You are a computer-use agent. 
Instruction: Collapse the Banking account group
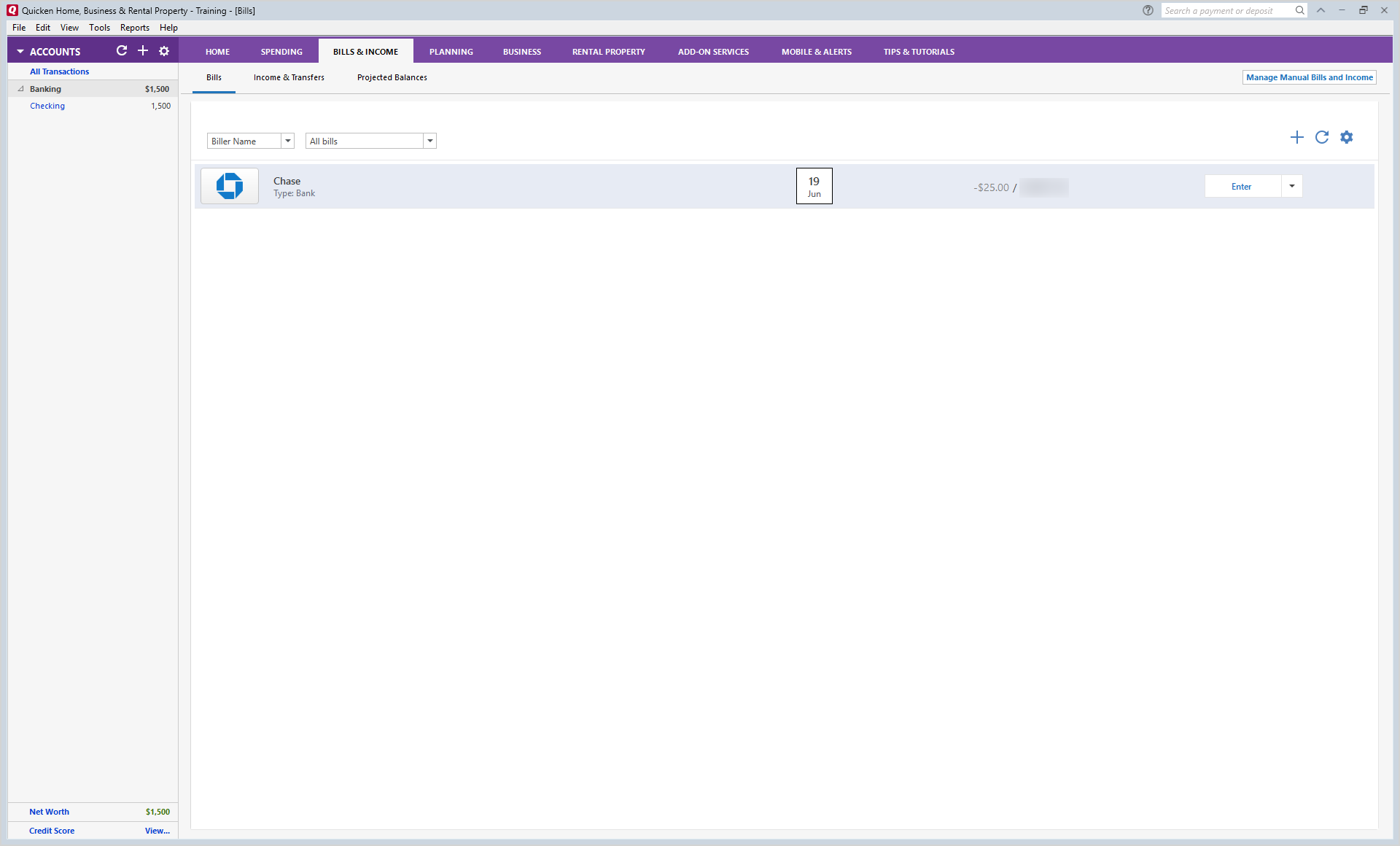point(21,89)
